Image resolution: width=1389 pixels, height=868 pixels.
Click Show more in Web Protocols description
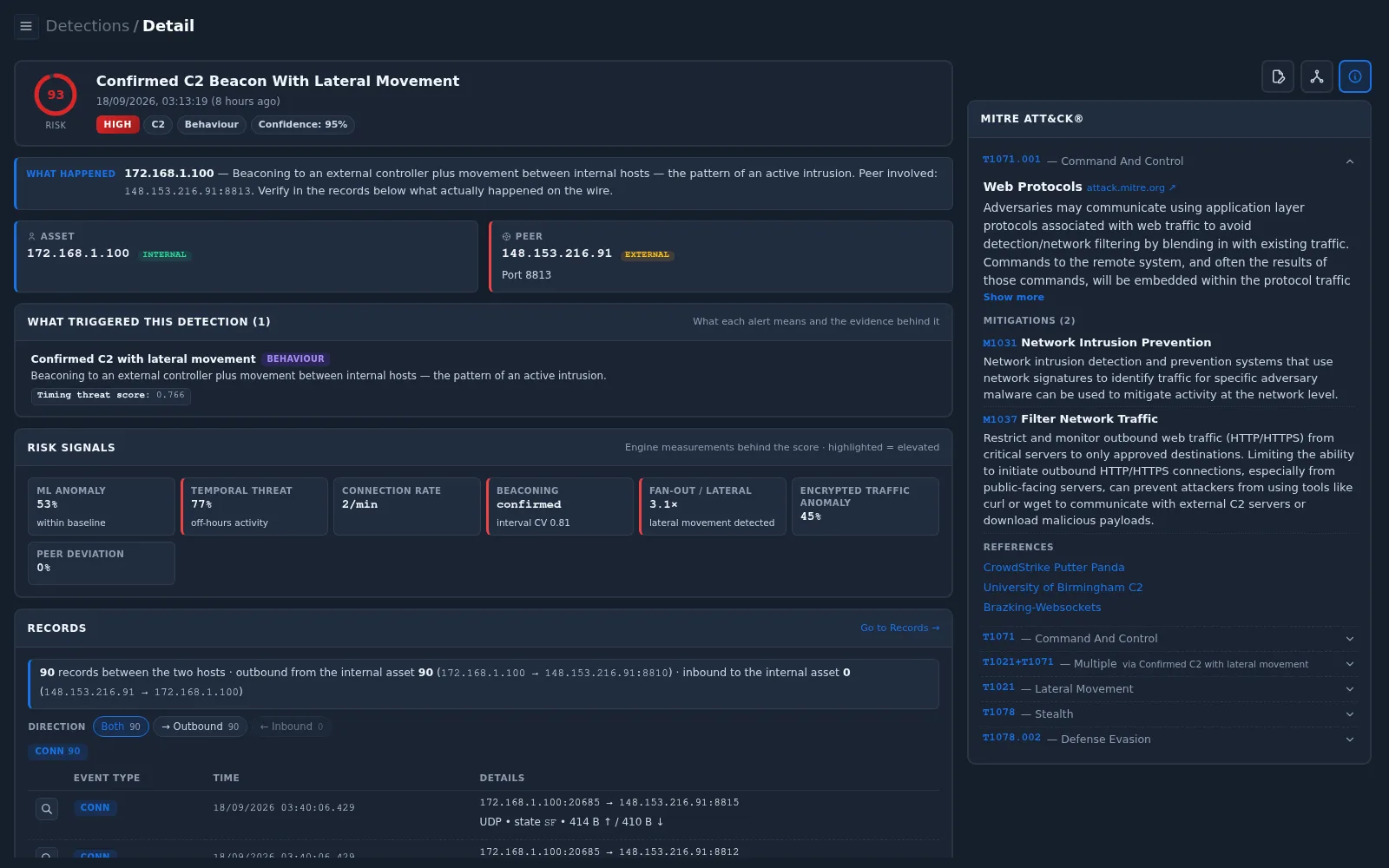[1013, 297]
